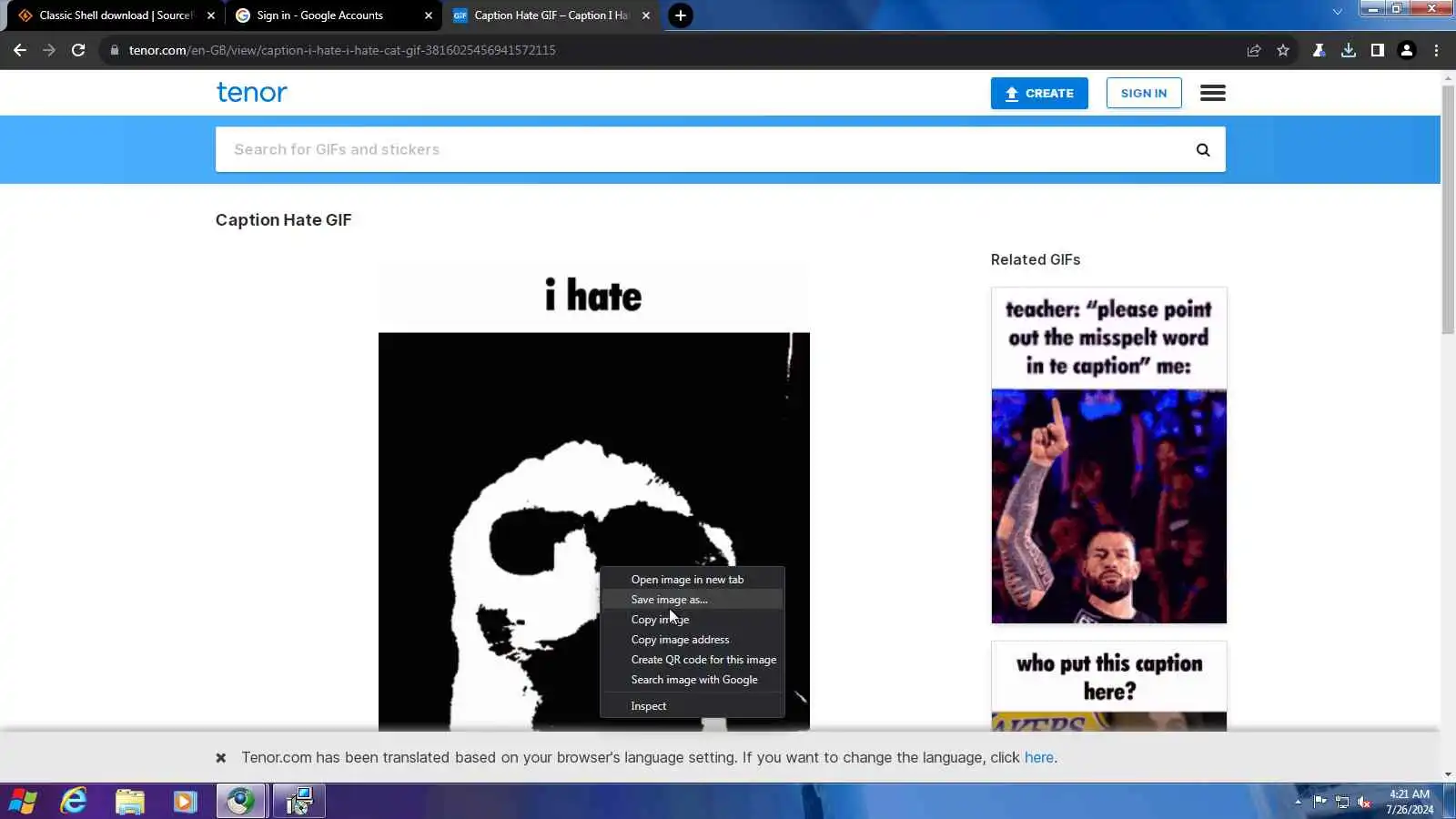Viewport: 1456px width, 819px height.
Task: Choose Copy image from context menu
Action: pyautogui.click(x=692, y=620)
